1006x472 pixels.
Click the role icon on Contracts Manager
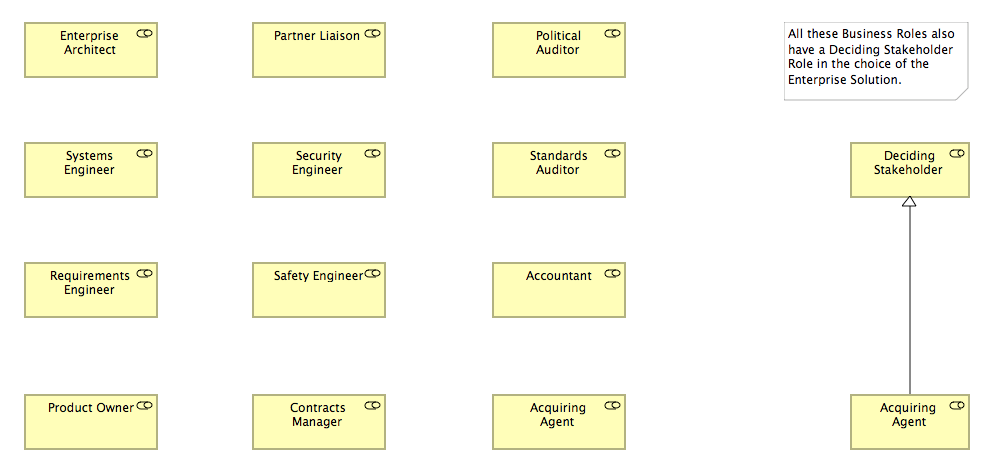pyautogui.click(x=373, y=405)
